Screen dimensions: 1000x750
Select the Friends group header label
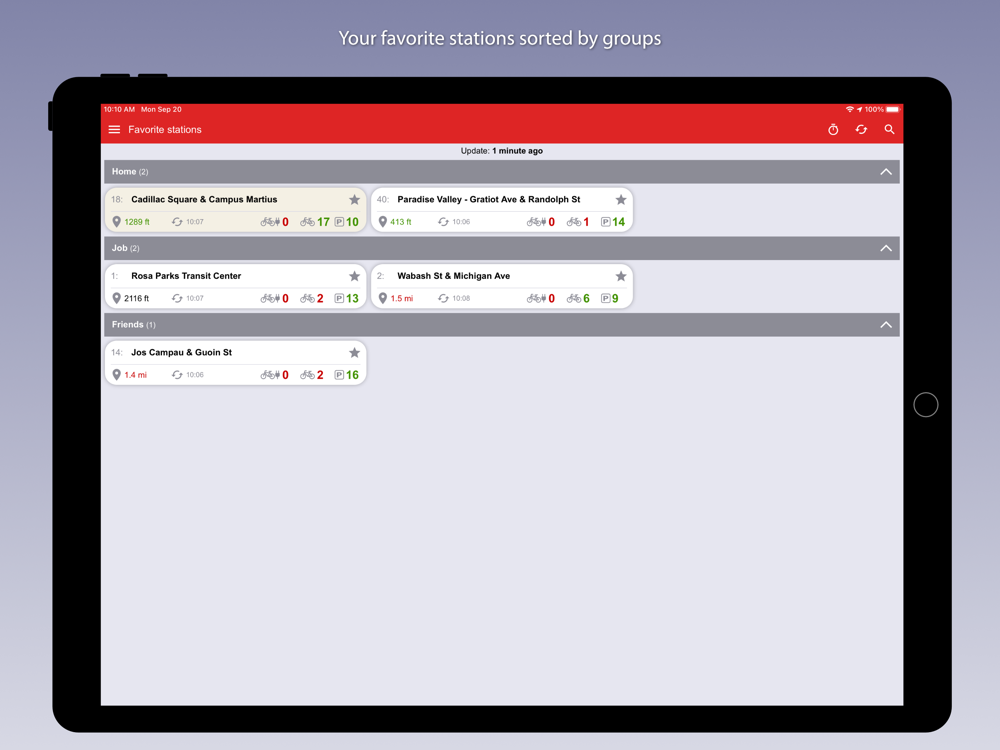[134, 325]
